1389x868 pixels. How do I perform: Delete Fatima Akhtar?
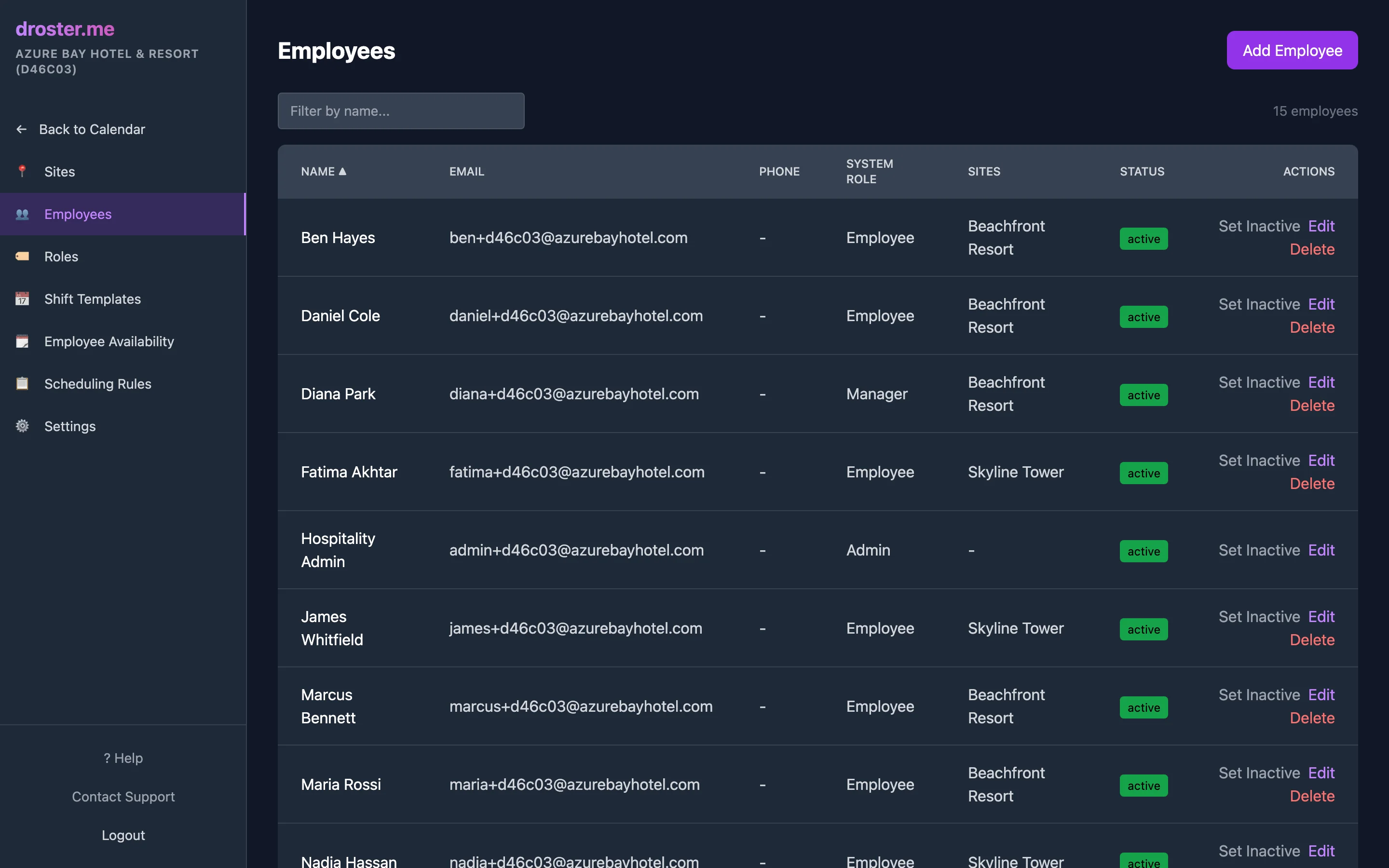tap(1312, 483)
